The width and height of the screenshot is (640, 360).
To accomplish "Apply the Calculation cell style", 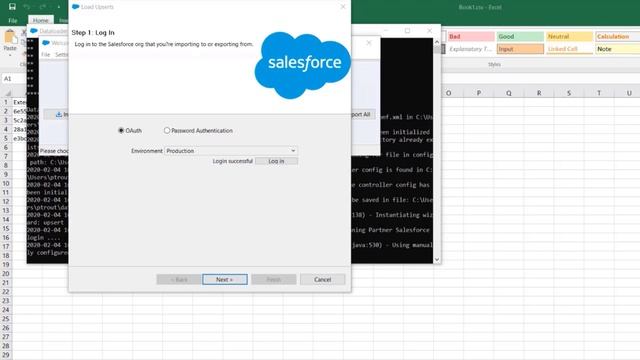I will [x=618, y=37].
